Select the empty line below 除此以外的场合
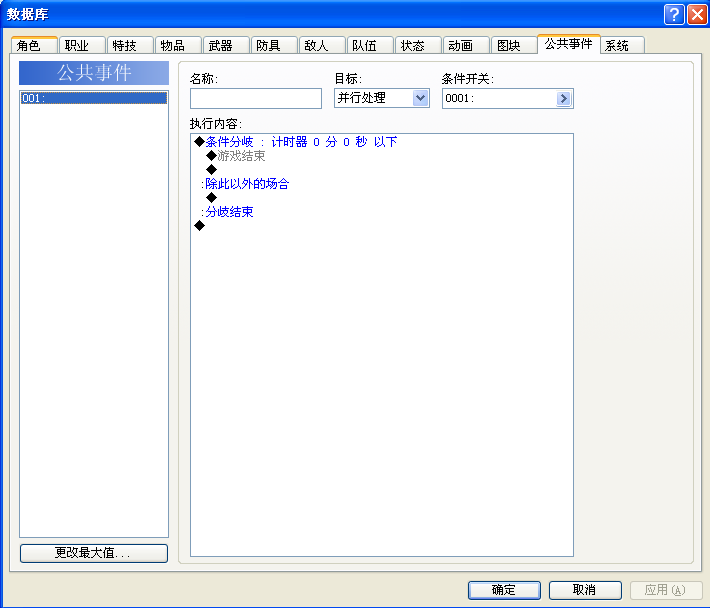710x608 pixels. click(382, 198)
